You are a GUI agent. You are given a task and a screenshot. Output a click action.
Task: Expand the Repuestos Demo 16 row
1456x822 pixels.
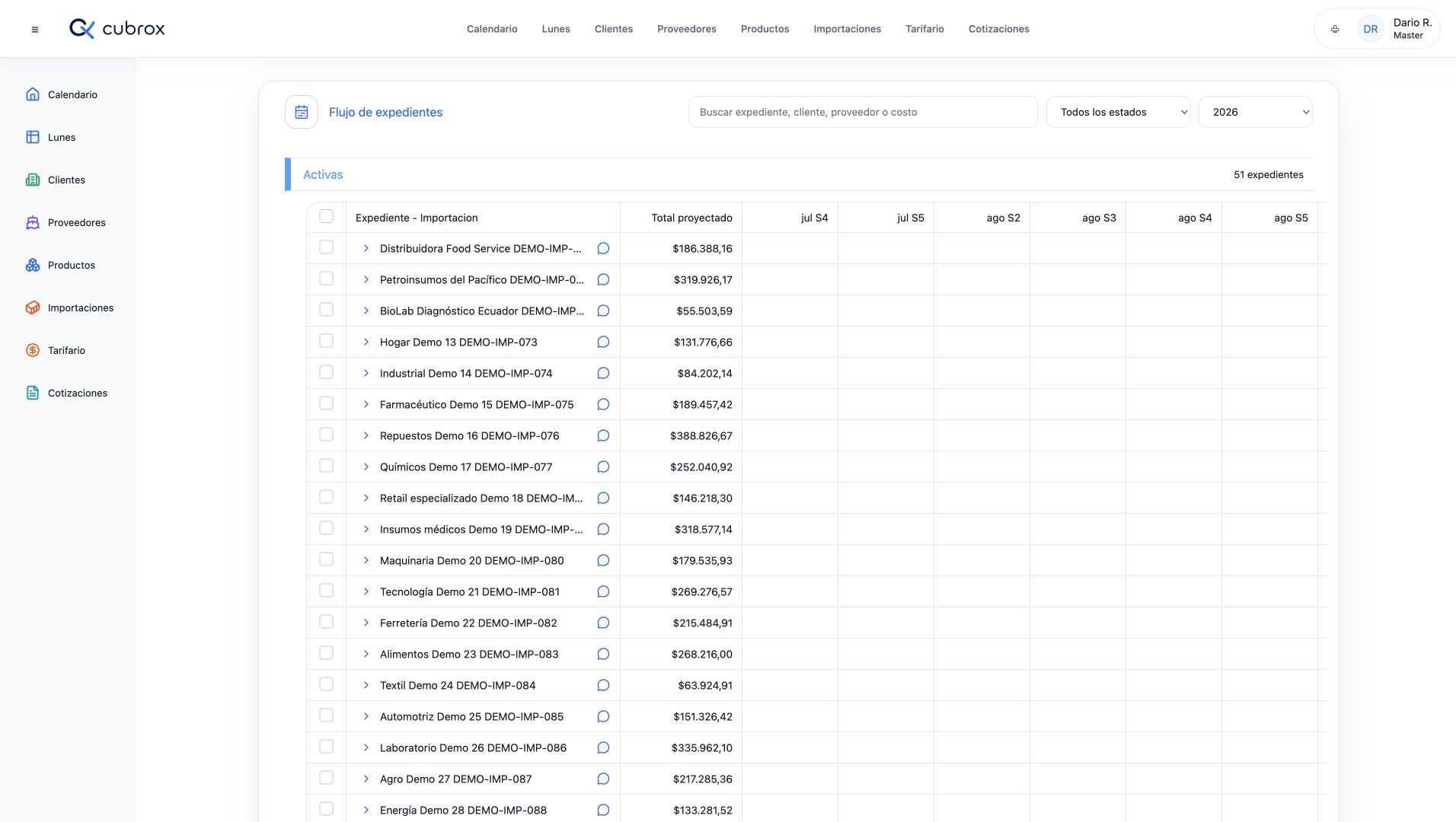click(x=366, y=435)
